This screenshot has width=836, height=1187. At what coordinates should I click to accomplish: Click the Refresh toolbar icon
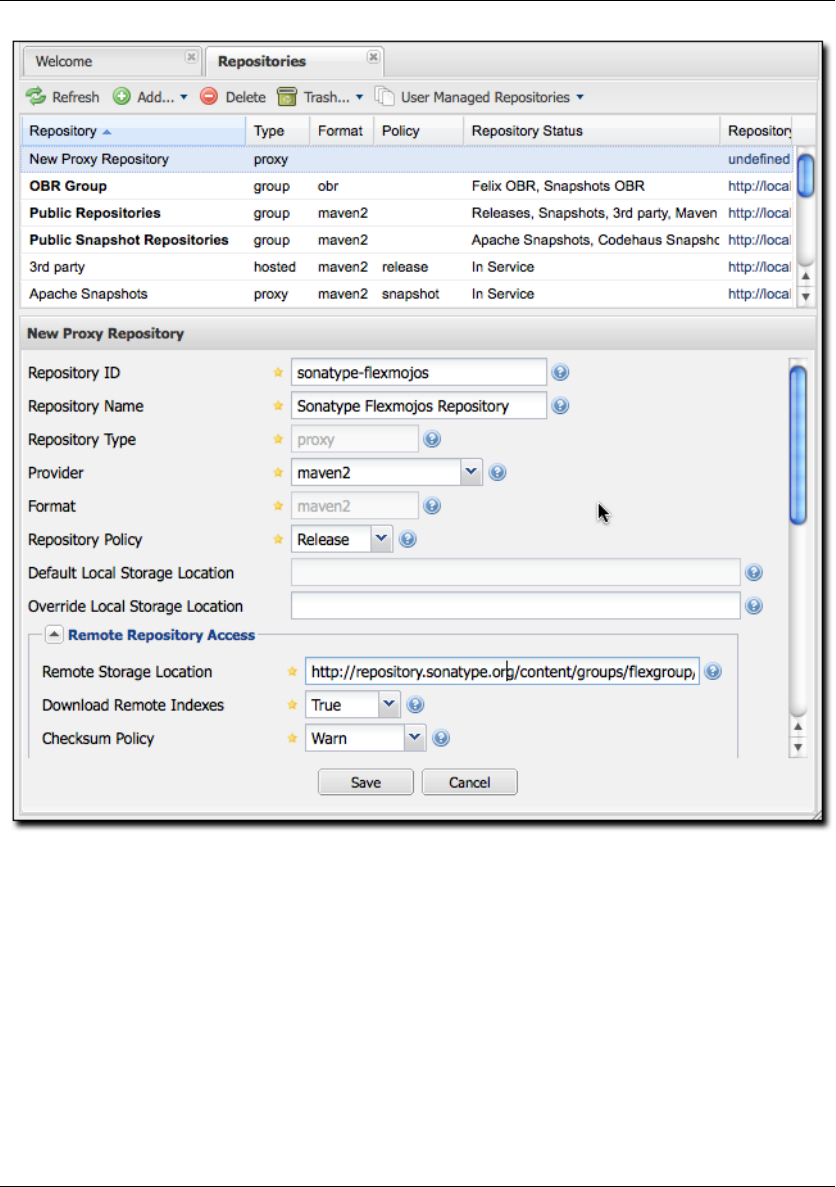(36, 97)
